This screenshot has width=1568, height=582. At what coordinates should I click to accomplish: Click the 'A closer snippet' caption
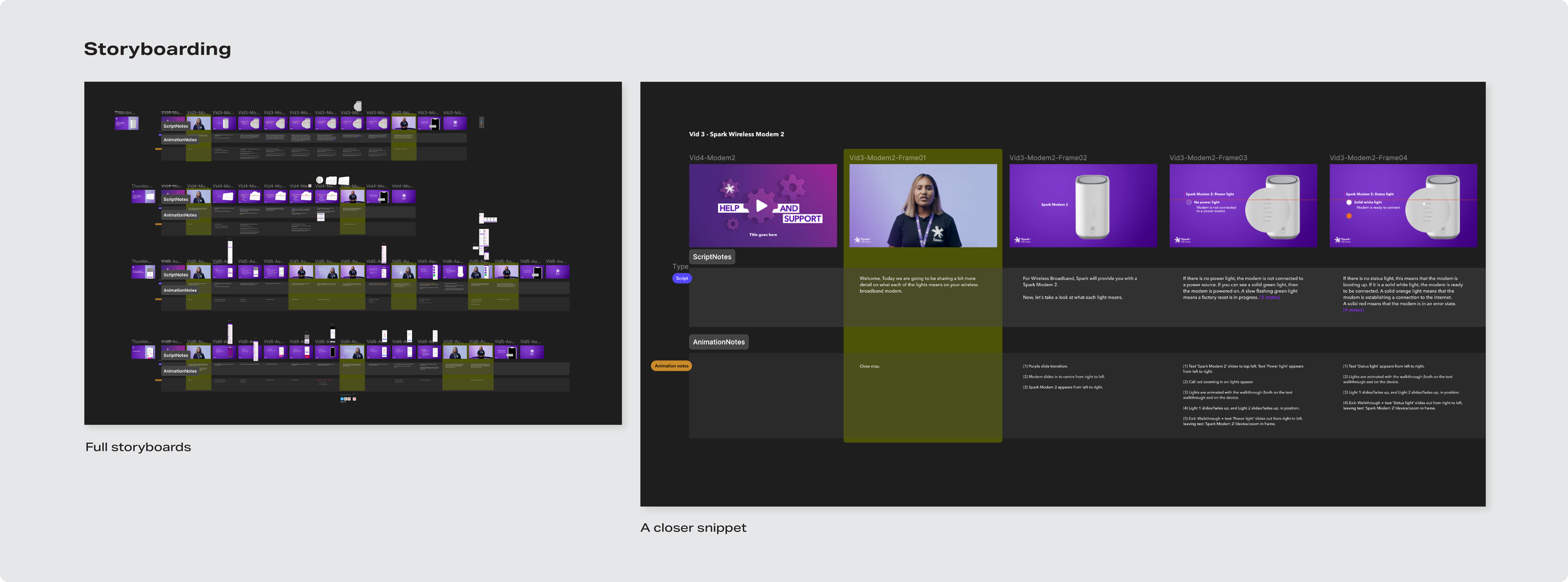694,528
